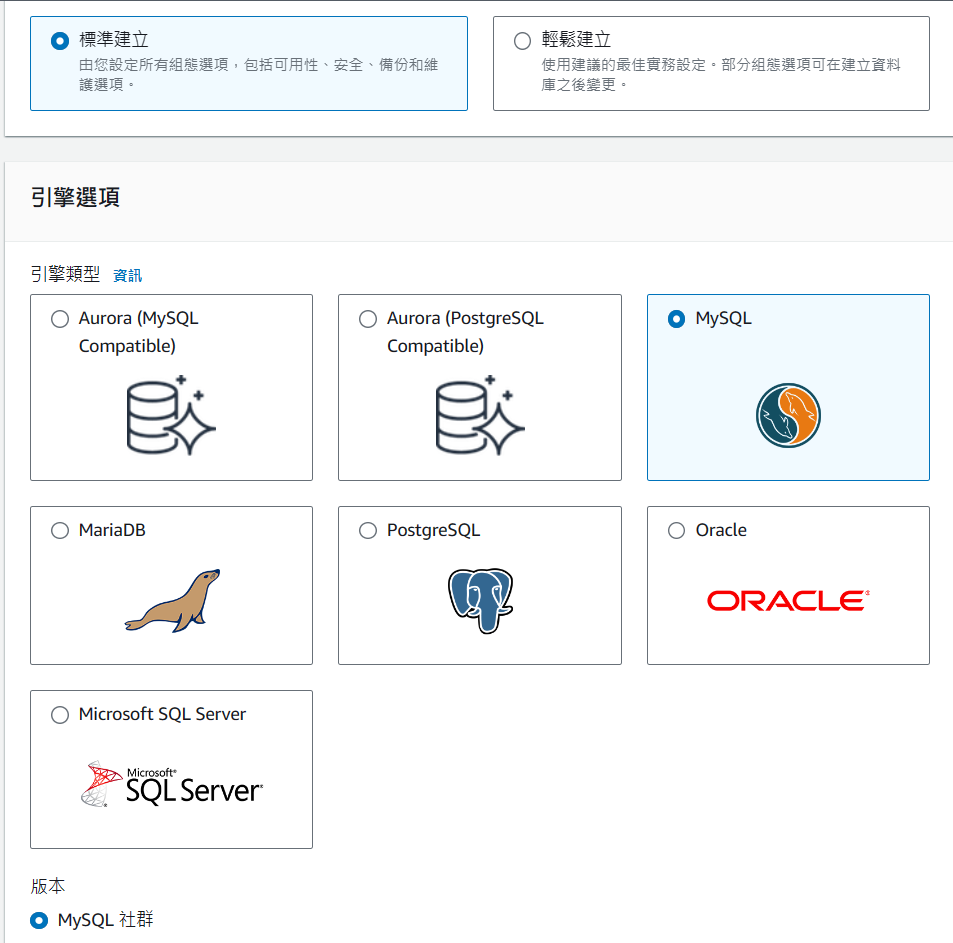Viewport: 953px width, 943px height.
Task: Click the MySQL engine label text
Action: [x=723, y=319]
